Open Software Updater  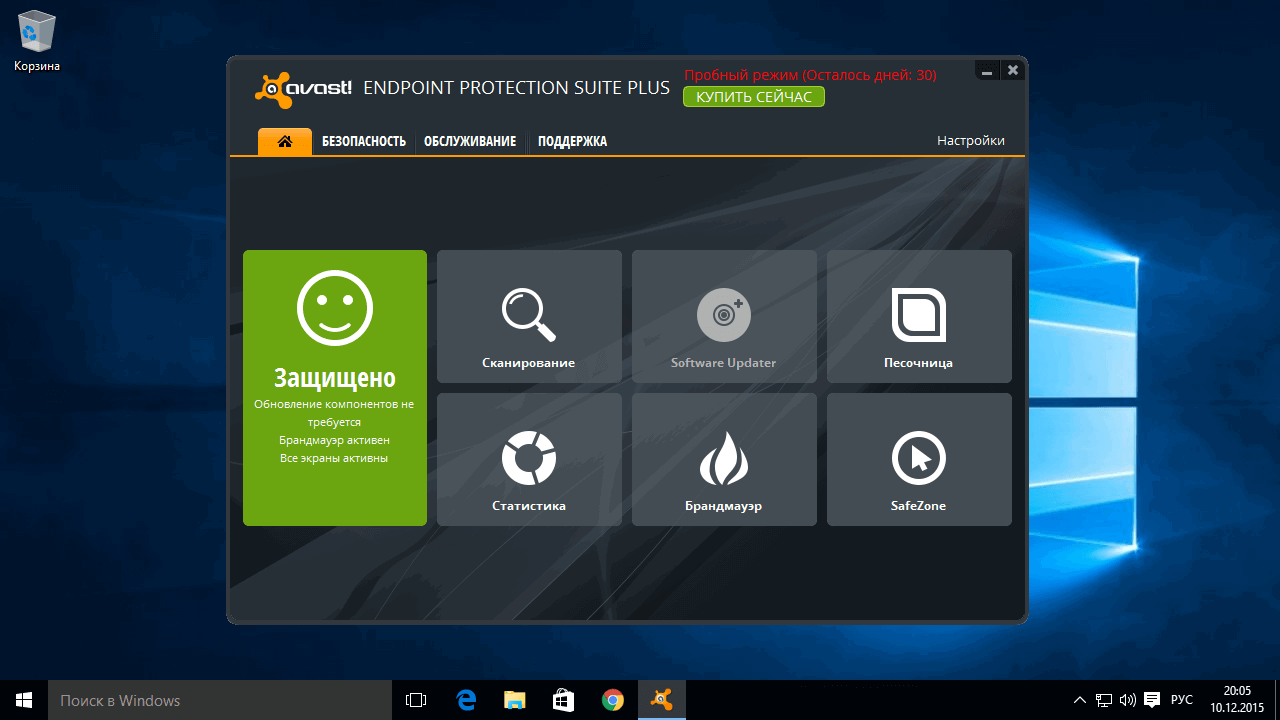(723, 316)
